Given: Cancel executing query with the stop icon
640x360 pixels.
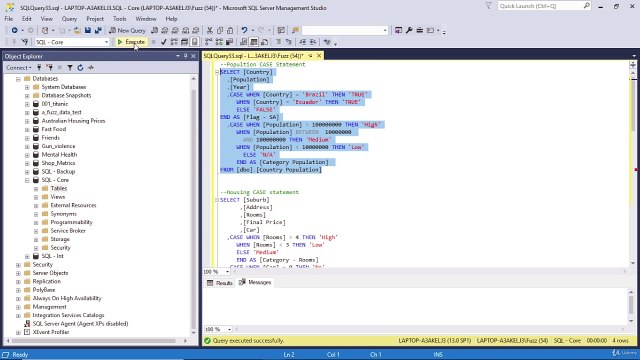Looking at the screenshot, I should tap(153, 42).
